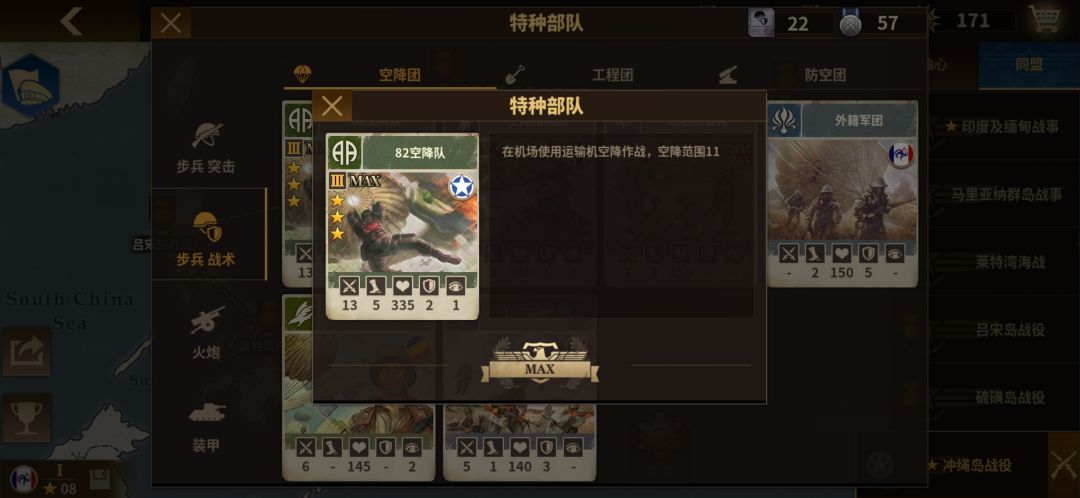Click the share export icon
This screenshot has height=498, width=1080.
(x=26, y=352)
